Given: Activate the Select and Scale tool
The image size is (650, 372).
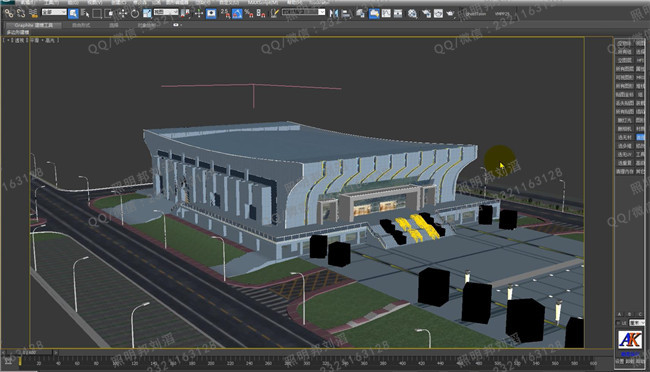Looking at the screenshot, I should click(147, 13).
